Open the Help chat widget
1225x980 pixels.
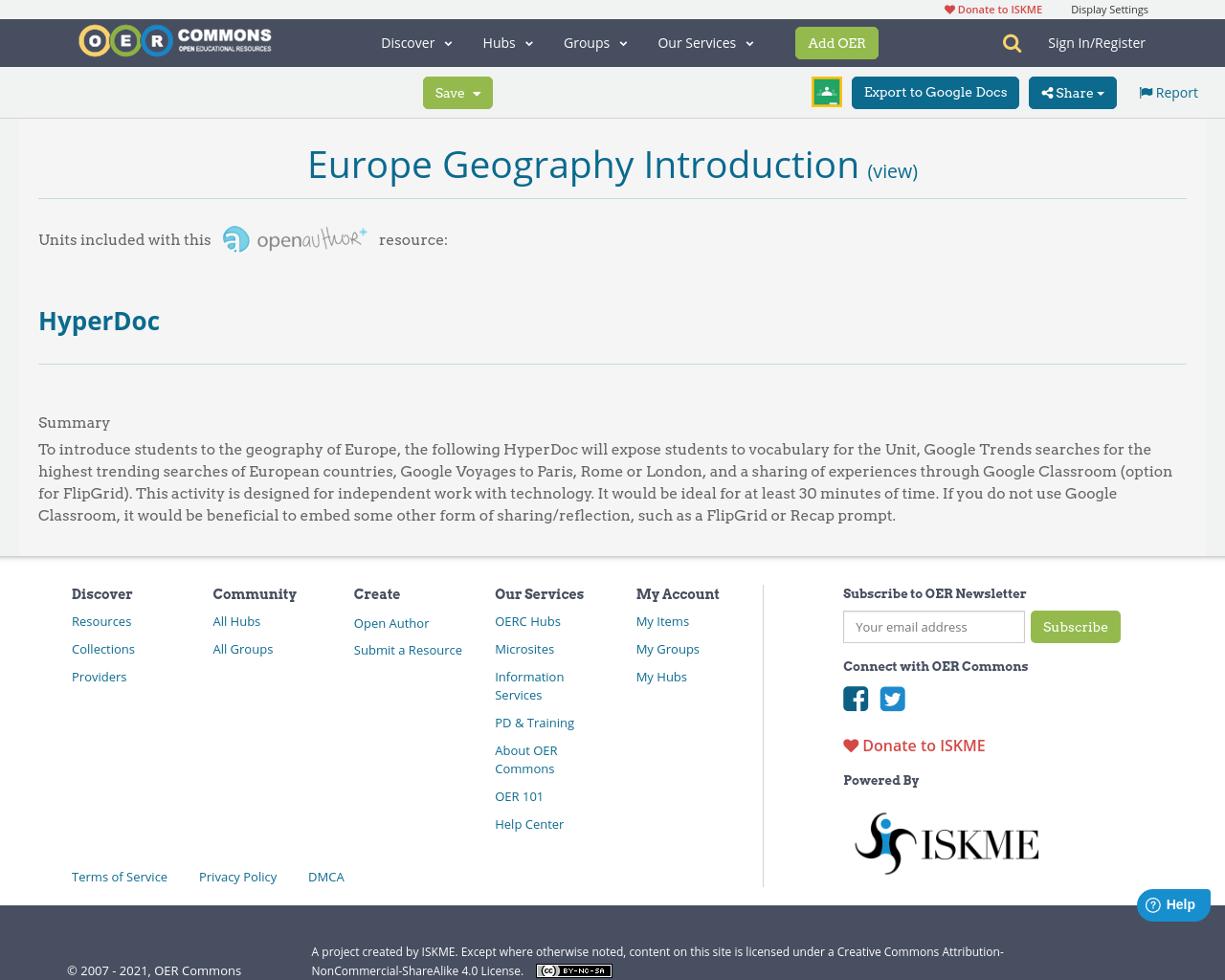[1172, 904]
